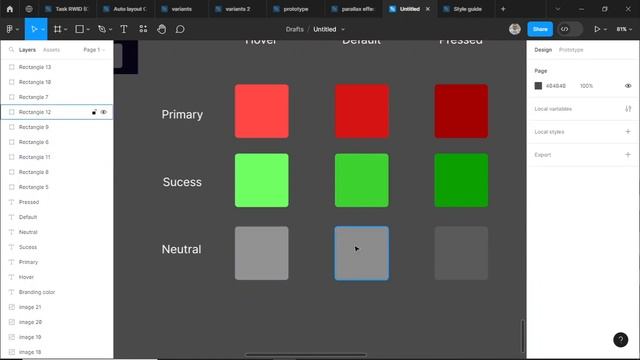Image resolution: width=640 pixels, height=360 pixels.
Task: Click the search icon in Layers panel
Action: tap(11, 50)
